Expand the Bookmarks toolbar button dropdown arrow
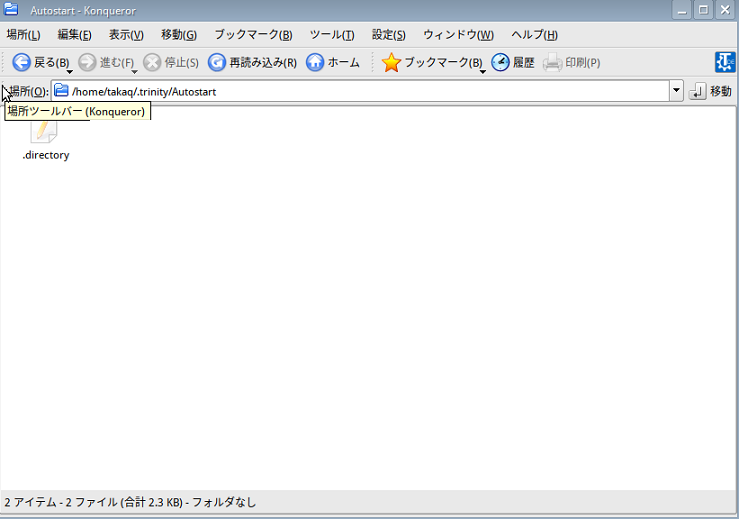The image size is (739, 519). pyautogui.click(x=483, y=72)
